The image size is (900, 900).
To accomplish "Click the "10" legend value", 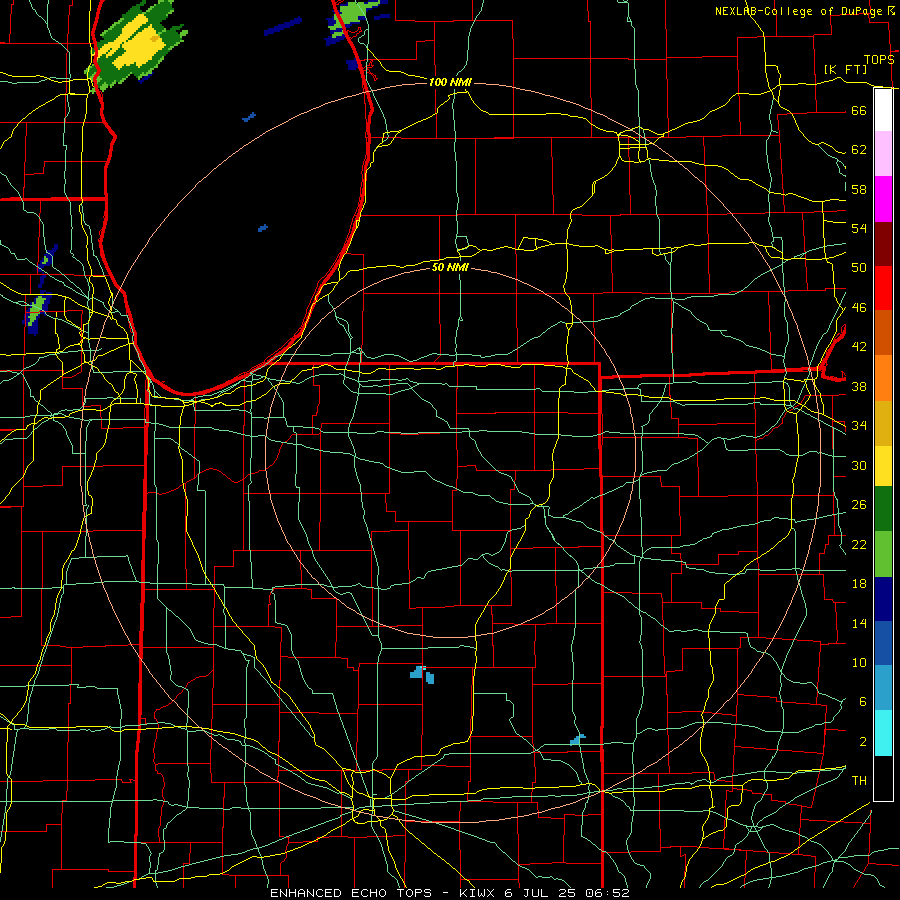I will point(859,662).
